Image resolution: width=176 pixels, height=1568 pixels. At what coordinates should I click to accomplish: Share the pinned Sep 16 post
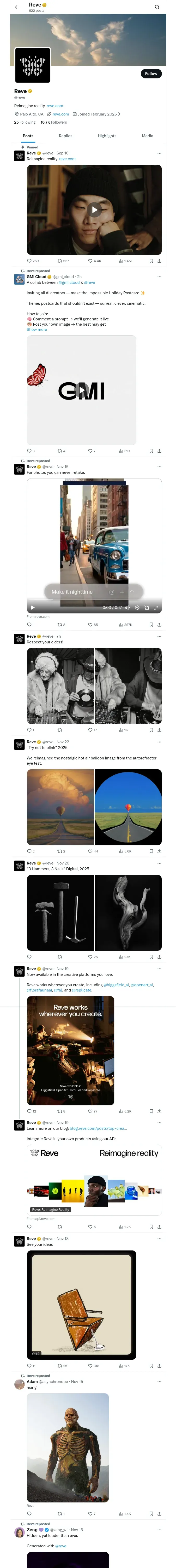(159, 261)
